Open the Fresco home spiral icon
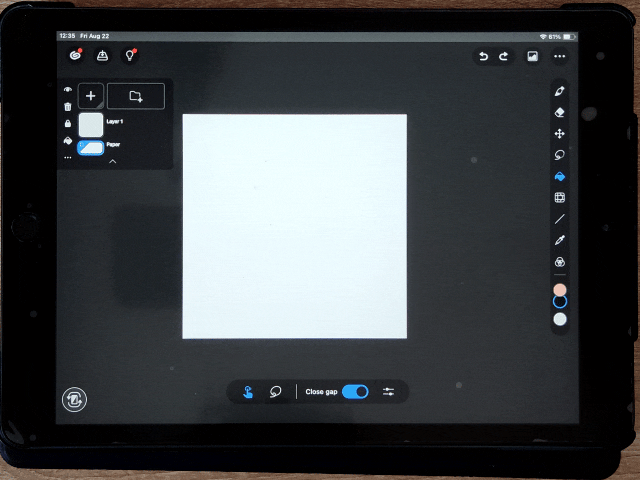This screenshot has width=640, height=480. point(75,55)
